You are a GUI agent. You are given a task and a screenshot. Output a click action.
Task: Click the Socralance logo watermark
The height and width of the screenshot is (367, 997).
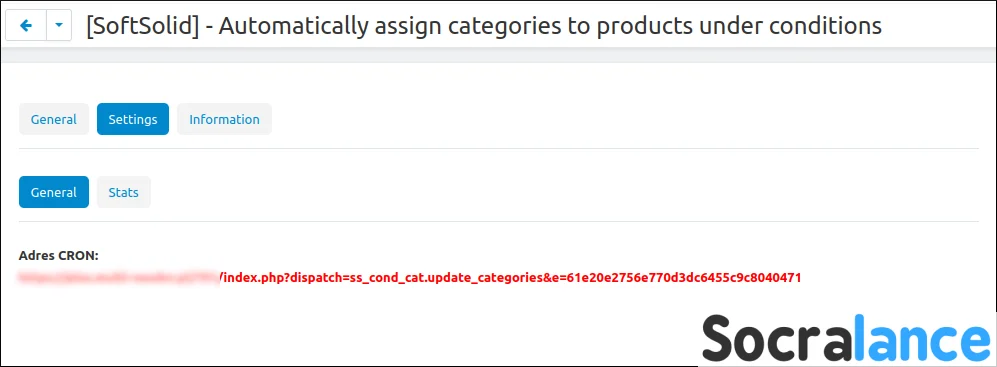tap(846, 338)
